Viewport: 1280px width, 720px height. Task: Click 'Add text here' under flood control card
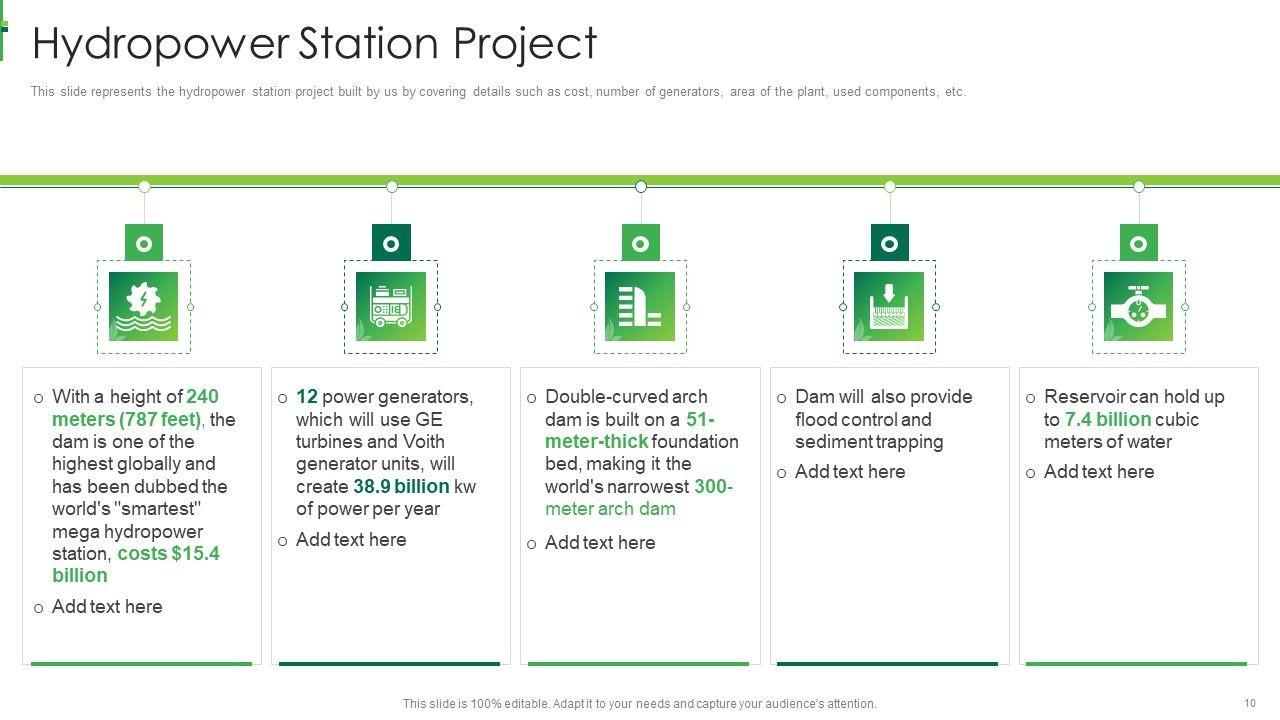click(x=849, y=472)
